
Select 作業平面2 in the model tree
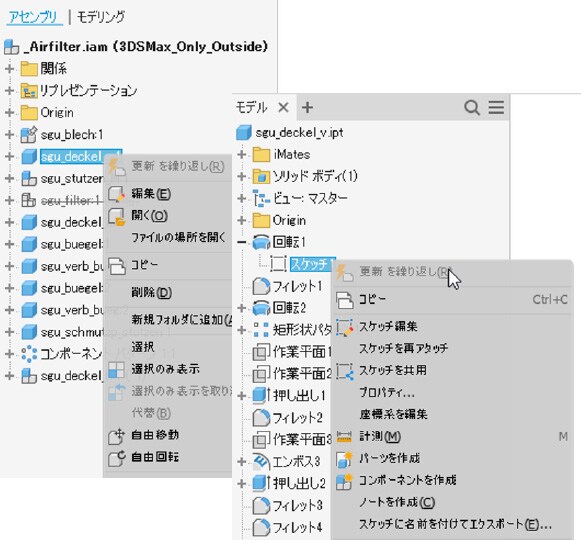tap(302, 374)
